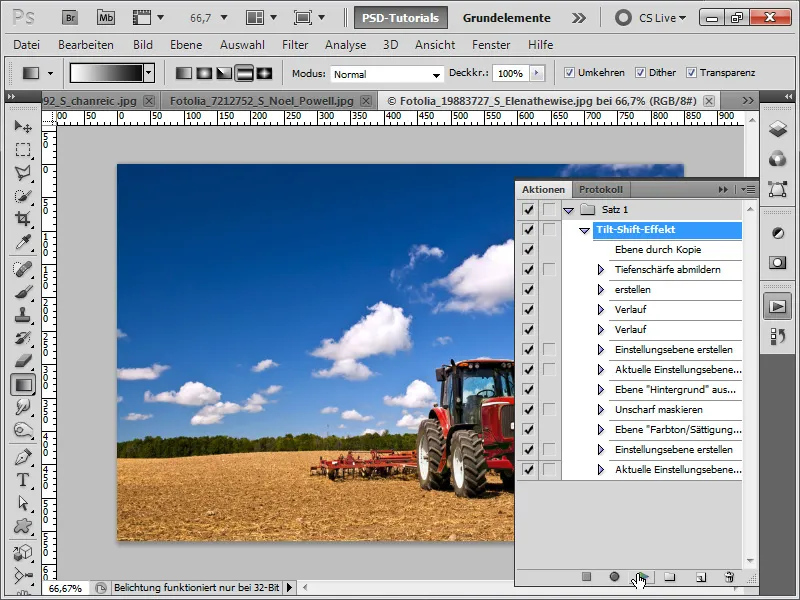Play the selected action
This screenshot has width=800, height=600.
642,577
